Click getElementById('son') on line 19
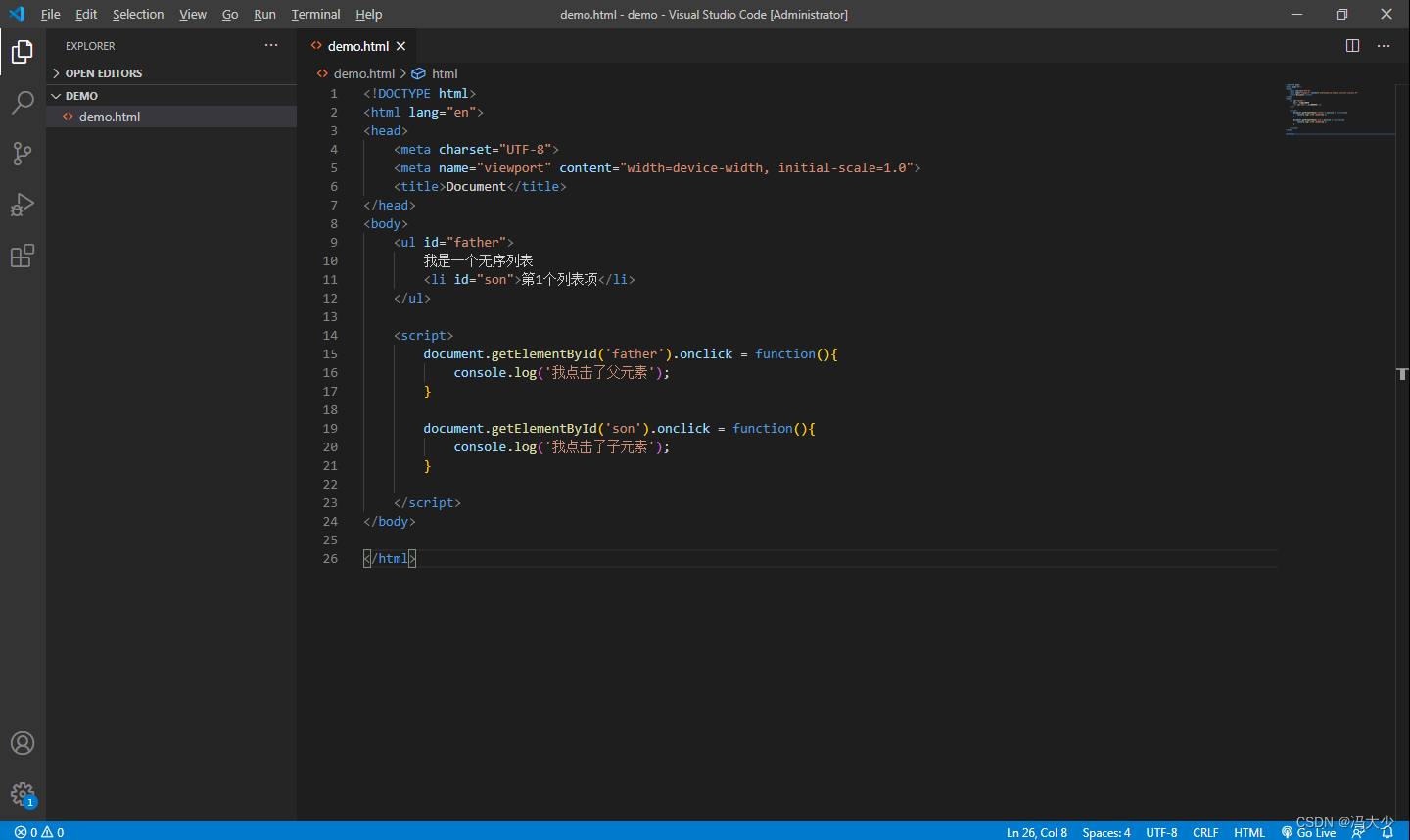 pyautogui.click(x=570, y=428)
